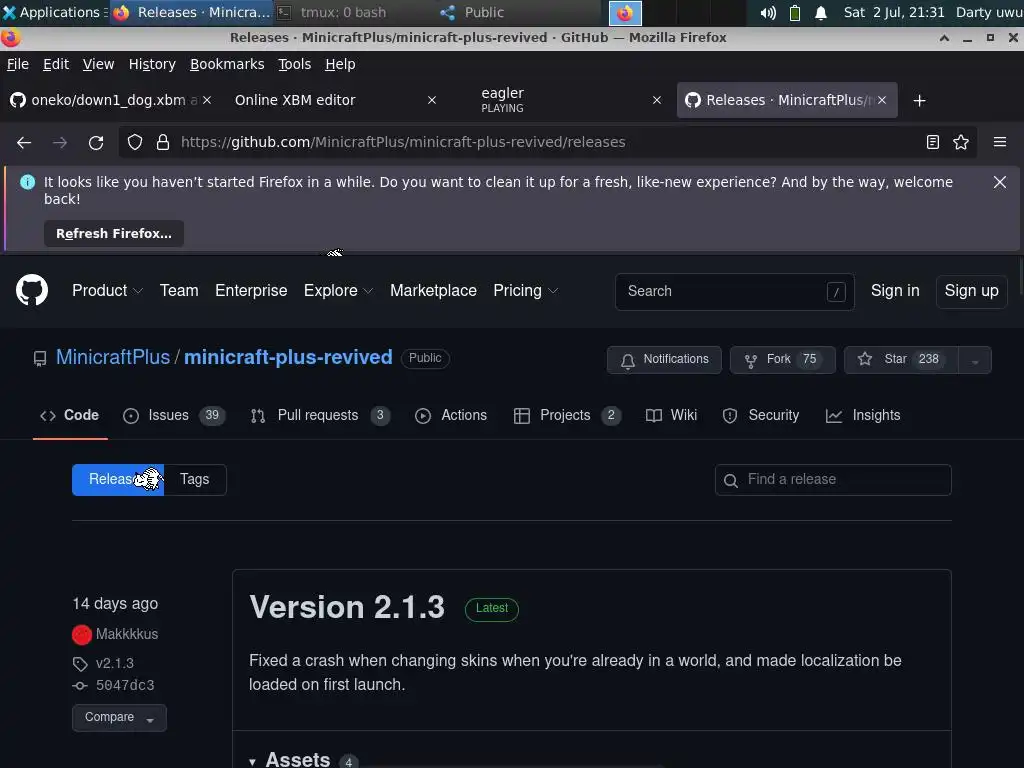1024x768 pixels.
Task: Open the File menu
Action: point(18,64)
